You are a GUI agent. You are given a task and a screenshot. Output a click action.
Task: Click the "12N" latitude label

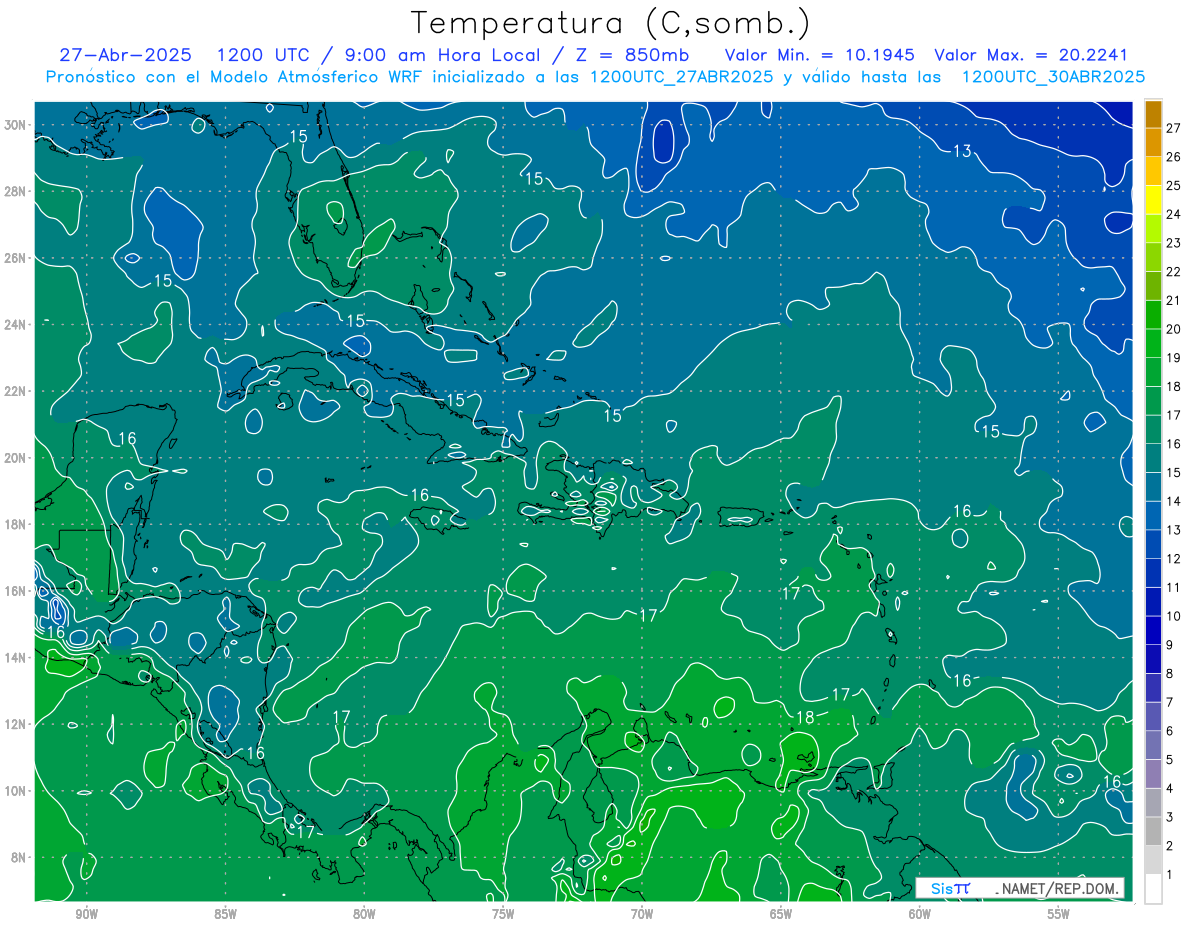click(17, 724)
